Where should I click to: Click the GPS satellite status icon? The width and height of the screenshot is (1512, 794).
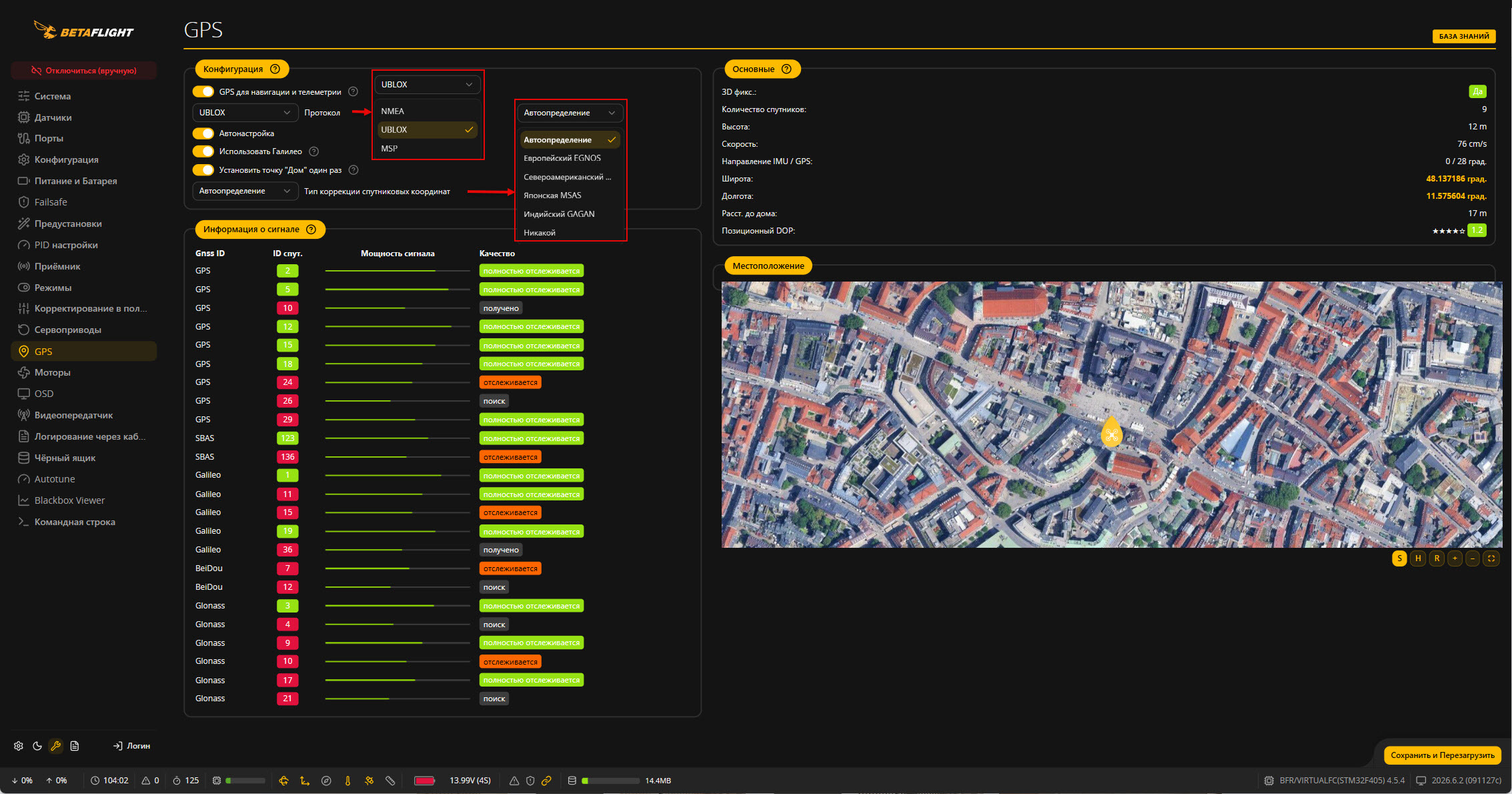tap(369, 781)
